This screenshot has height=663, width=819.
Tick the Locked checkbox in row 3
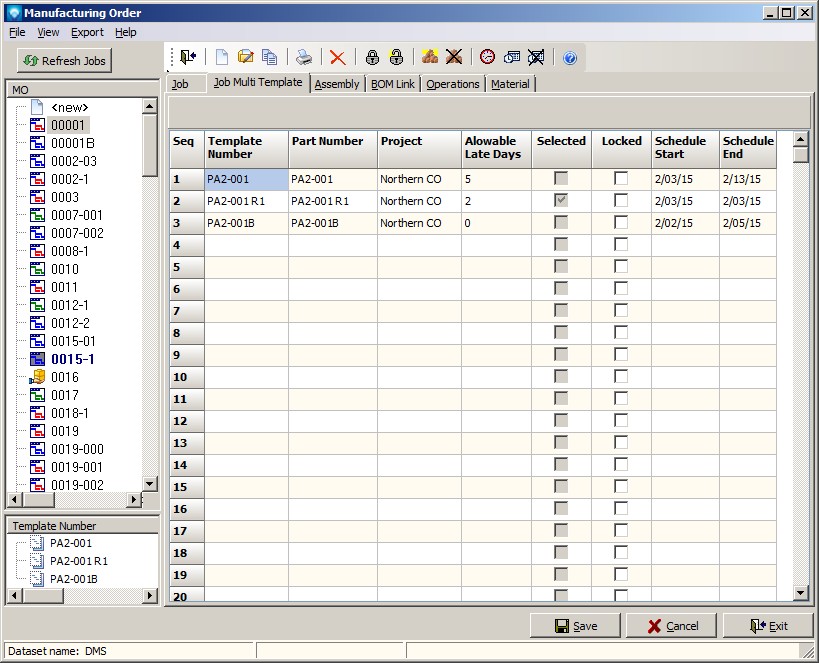[x=621, y=223]
